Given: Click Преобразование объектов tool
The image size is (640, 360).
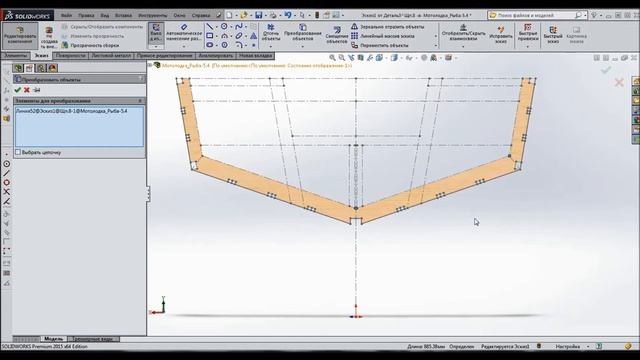Looking at the screenshot, I should click(x=302, y=32).
